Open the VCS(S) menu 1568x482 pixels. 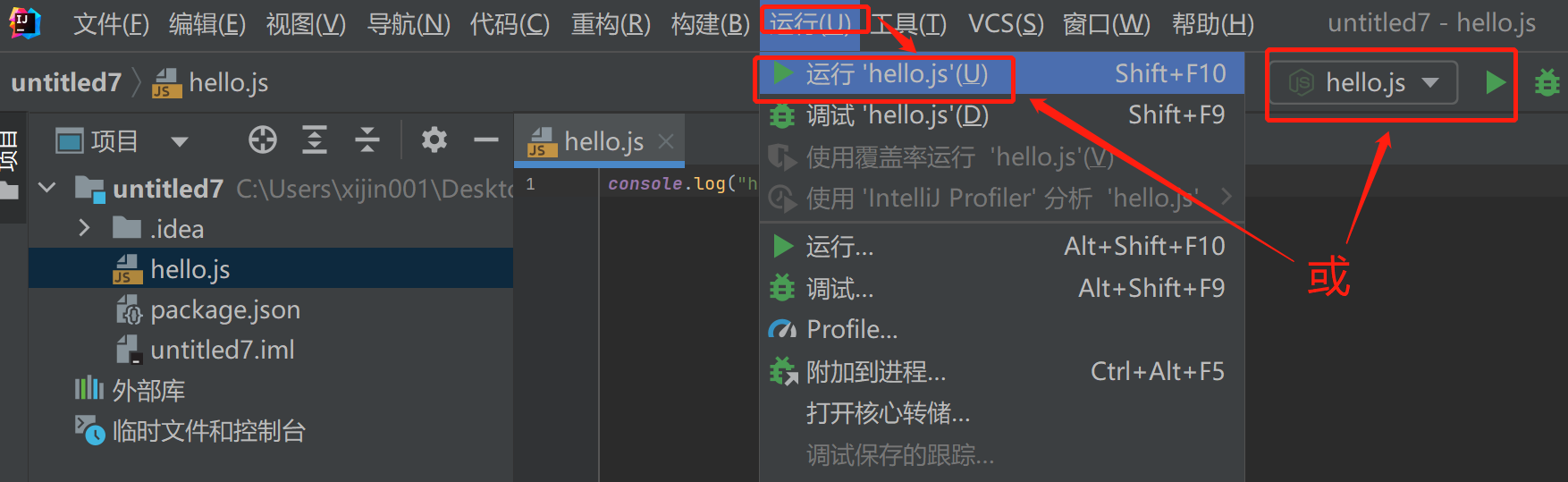(1006, 23)
